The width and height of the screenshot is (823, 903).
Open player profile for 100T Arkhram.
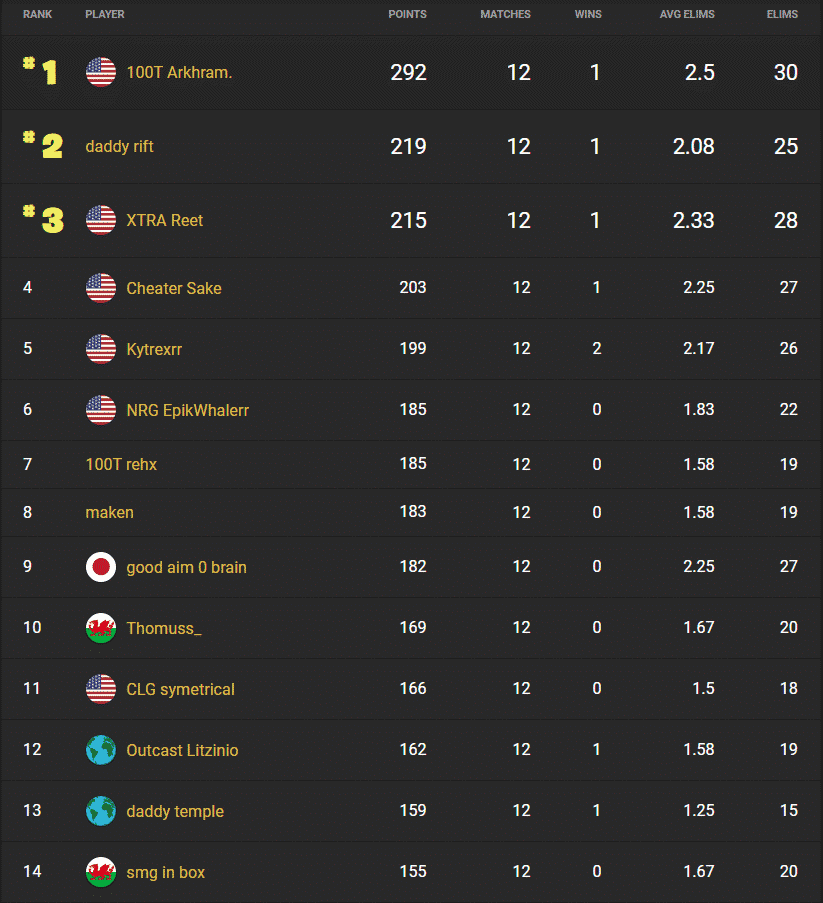coord(181,72)
